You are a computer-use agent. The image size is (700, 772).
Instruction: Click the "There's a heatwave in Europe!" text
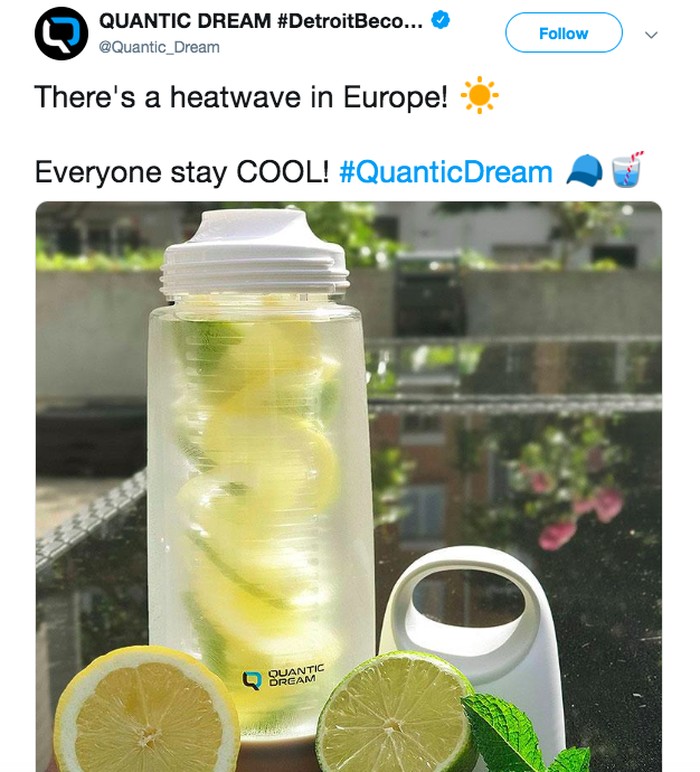(x=241, y=98)
